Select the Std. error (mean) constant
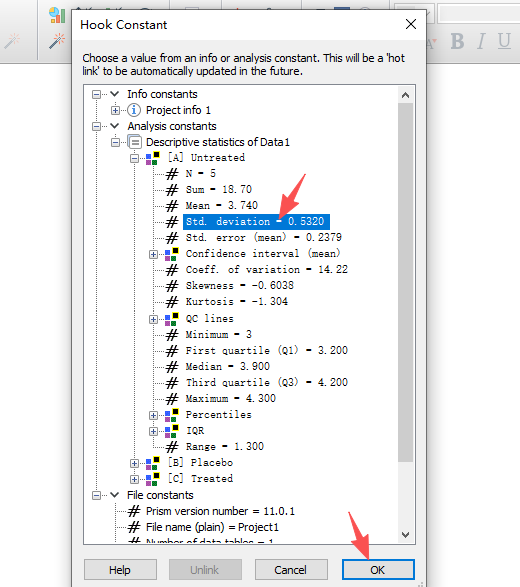 click(x=264, y=237)
